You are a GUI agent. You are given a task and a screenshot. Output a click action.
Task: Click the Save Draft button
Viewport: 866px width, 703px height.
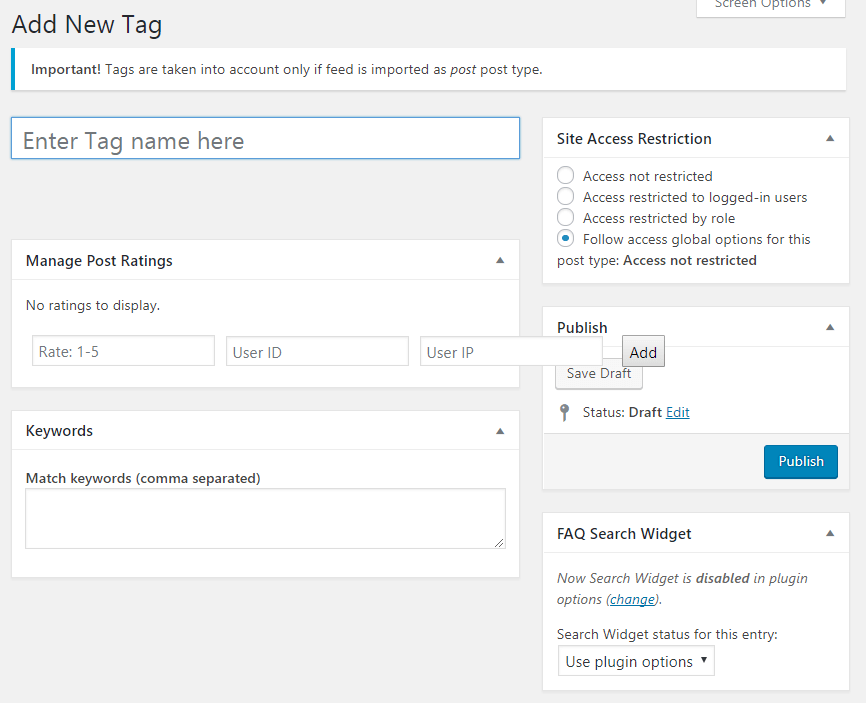click(598, 373)
